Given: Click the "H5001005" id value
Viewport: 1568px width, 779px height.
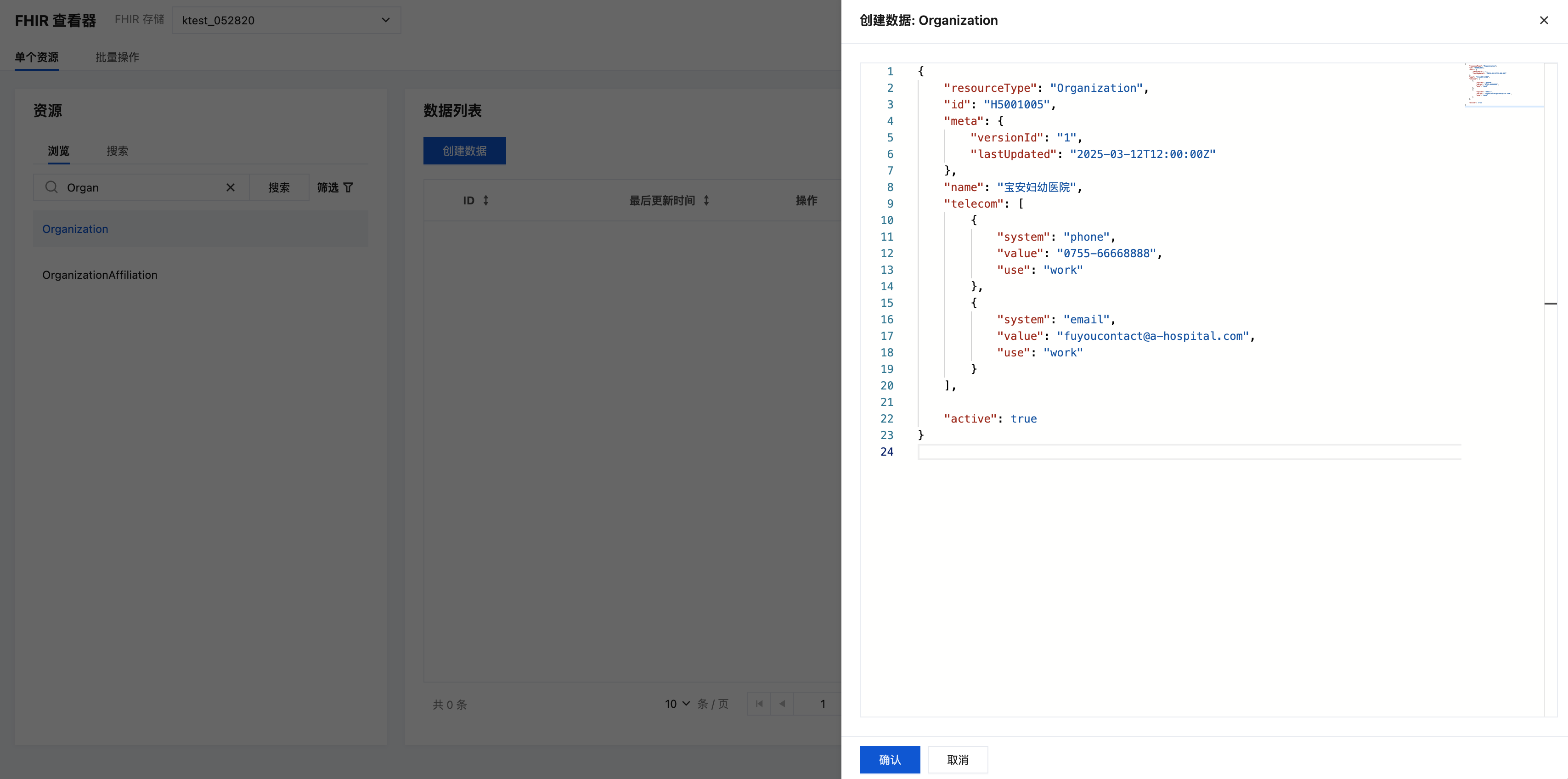Looking at the screenshot, I should point(1016,105).
